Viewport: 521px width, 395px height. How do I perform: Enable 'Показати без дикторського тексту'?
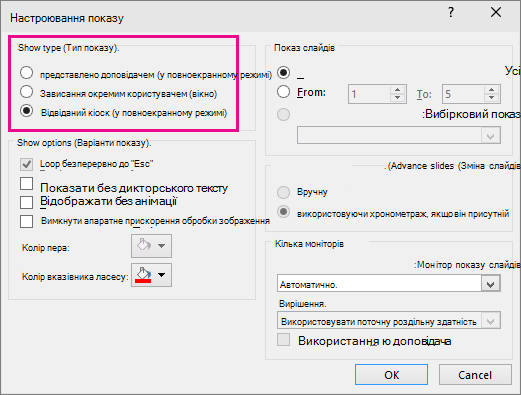click(x=26, y=183)
